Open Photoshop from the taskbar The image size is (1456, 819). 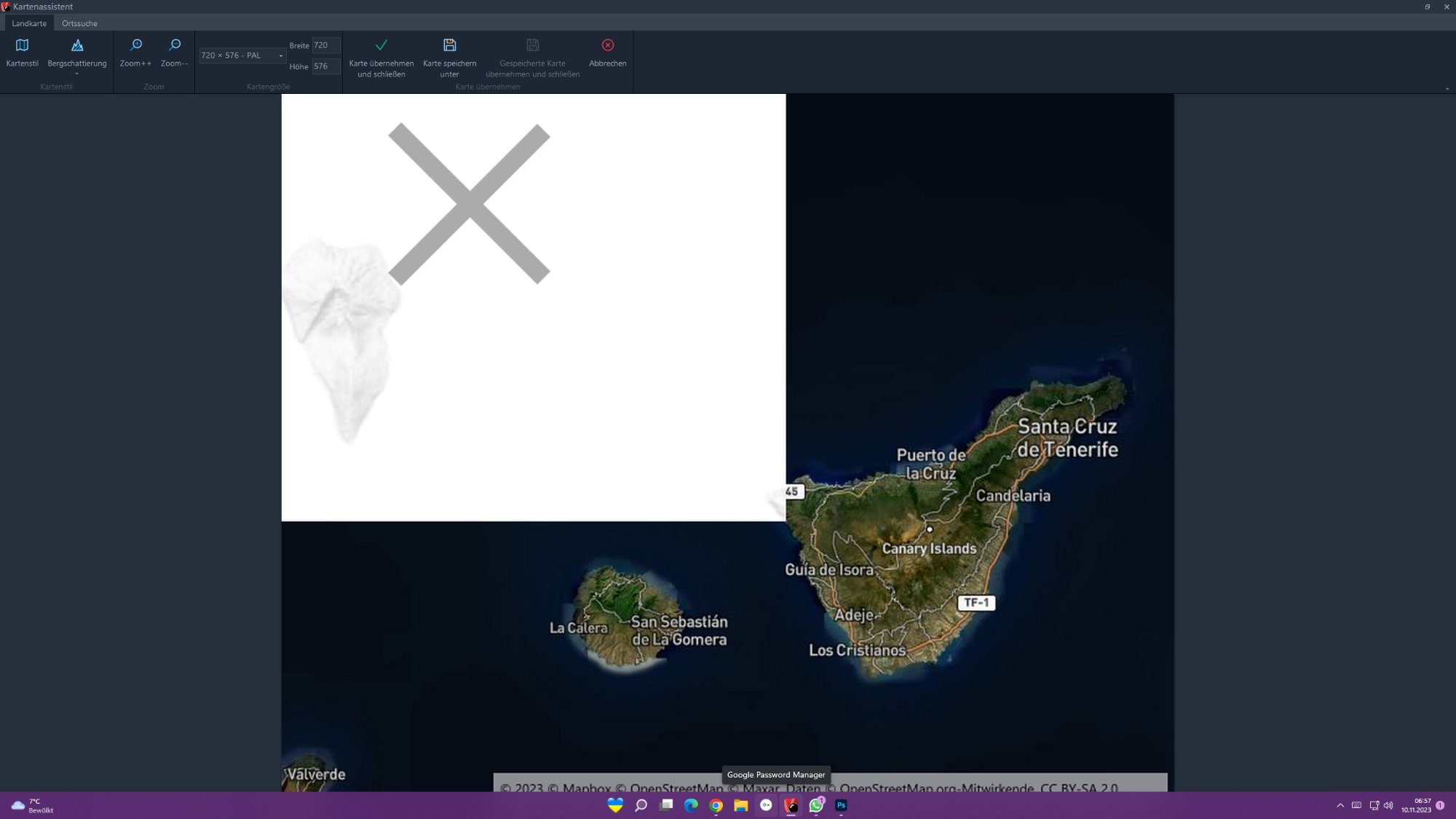[x=841, y=805]
